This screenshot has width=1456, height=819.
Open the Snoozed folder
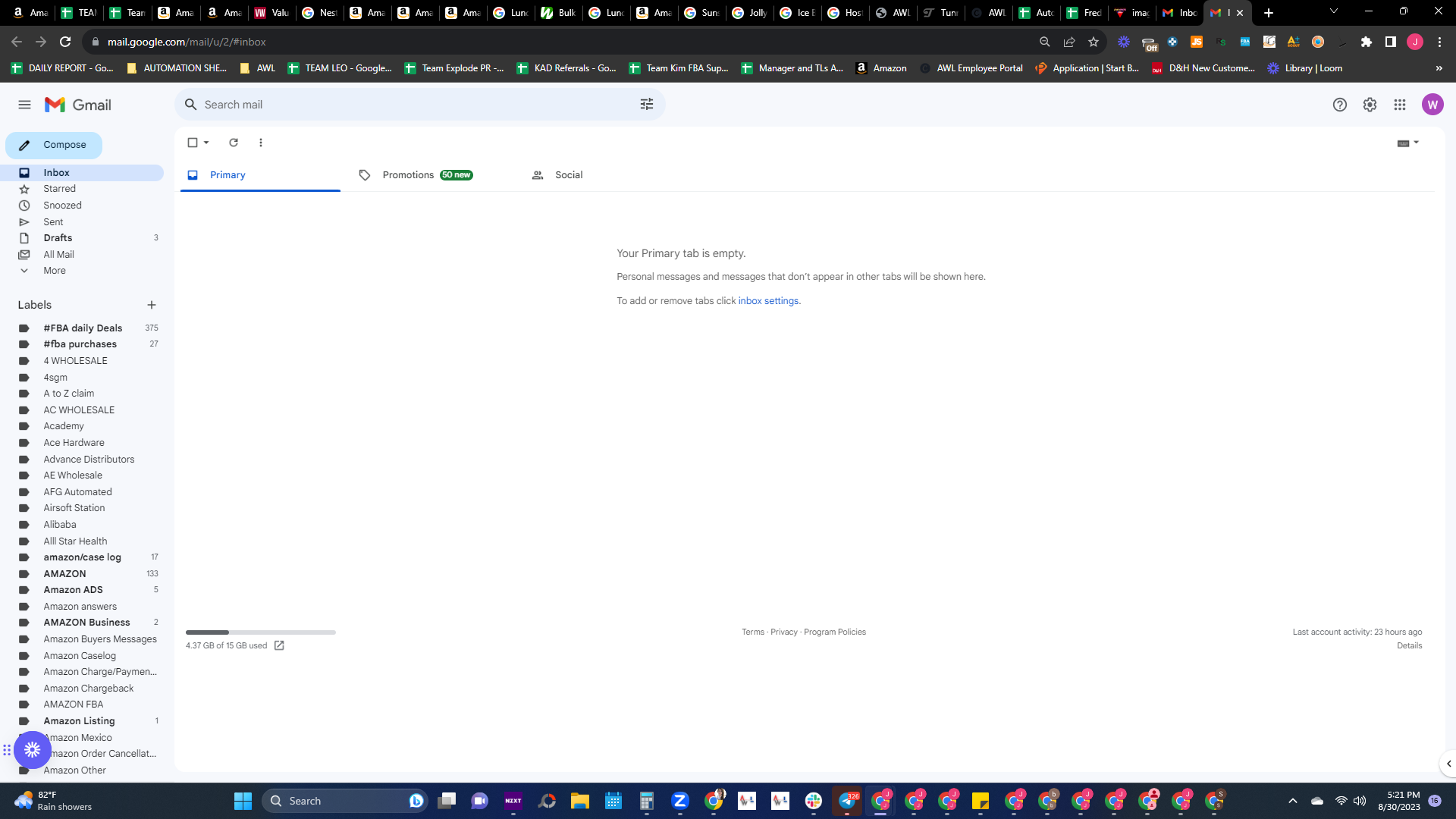[82, 206]
